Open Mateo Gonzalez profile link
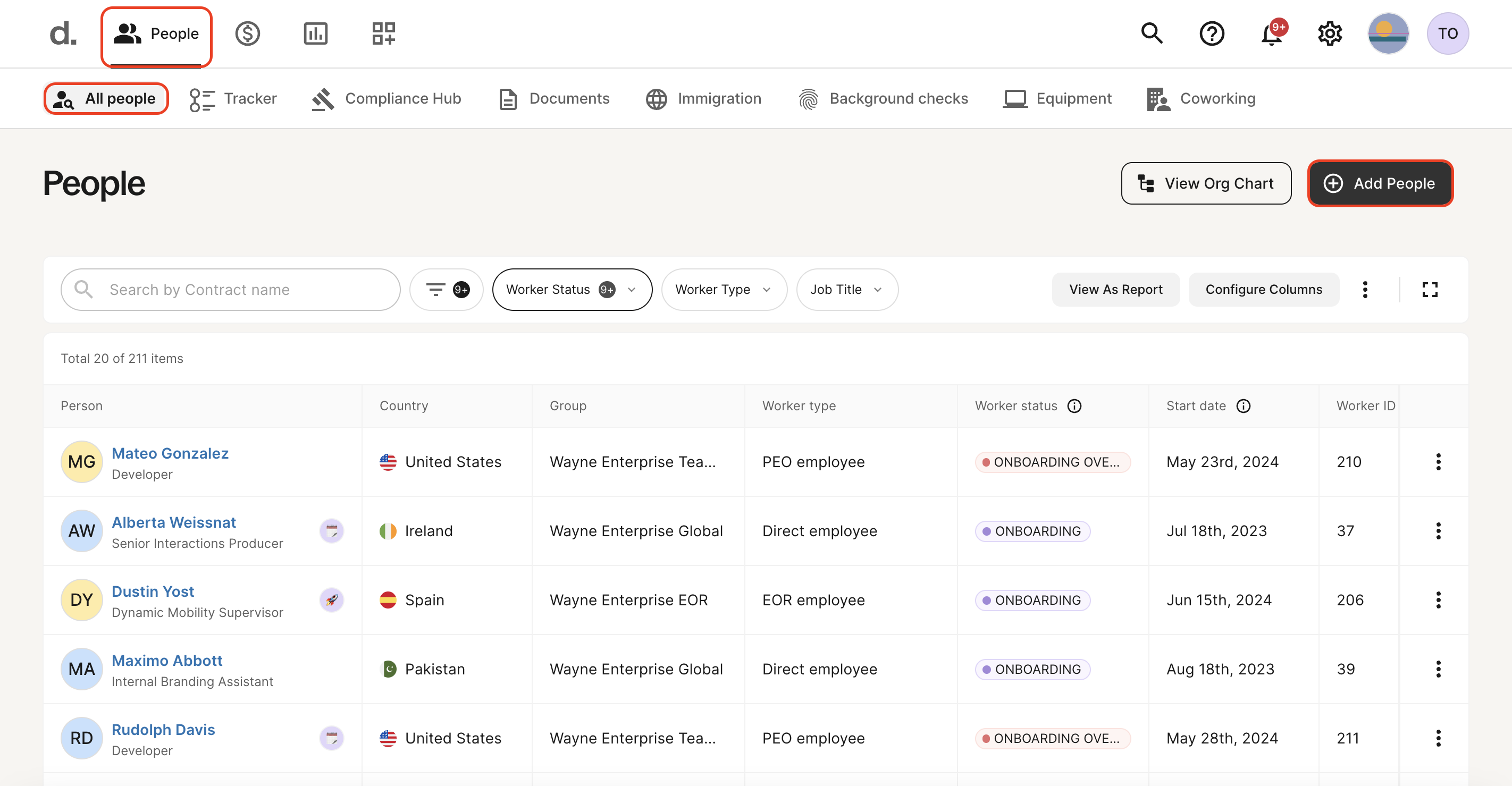 tap(170, 453)
